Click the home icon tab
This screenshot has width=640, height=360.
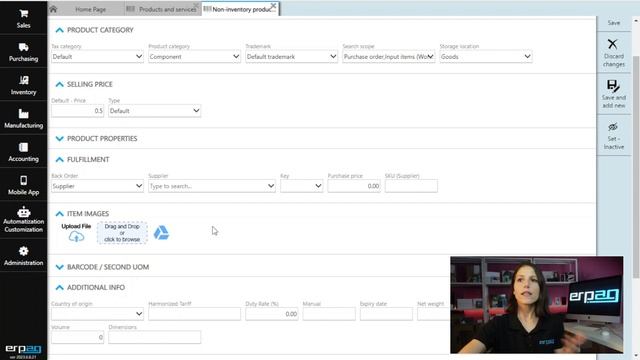pyautogui.click(x=53, y=9)
